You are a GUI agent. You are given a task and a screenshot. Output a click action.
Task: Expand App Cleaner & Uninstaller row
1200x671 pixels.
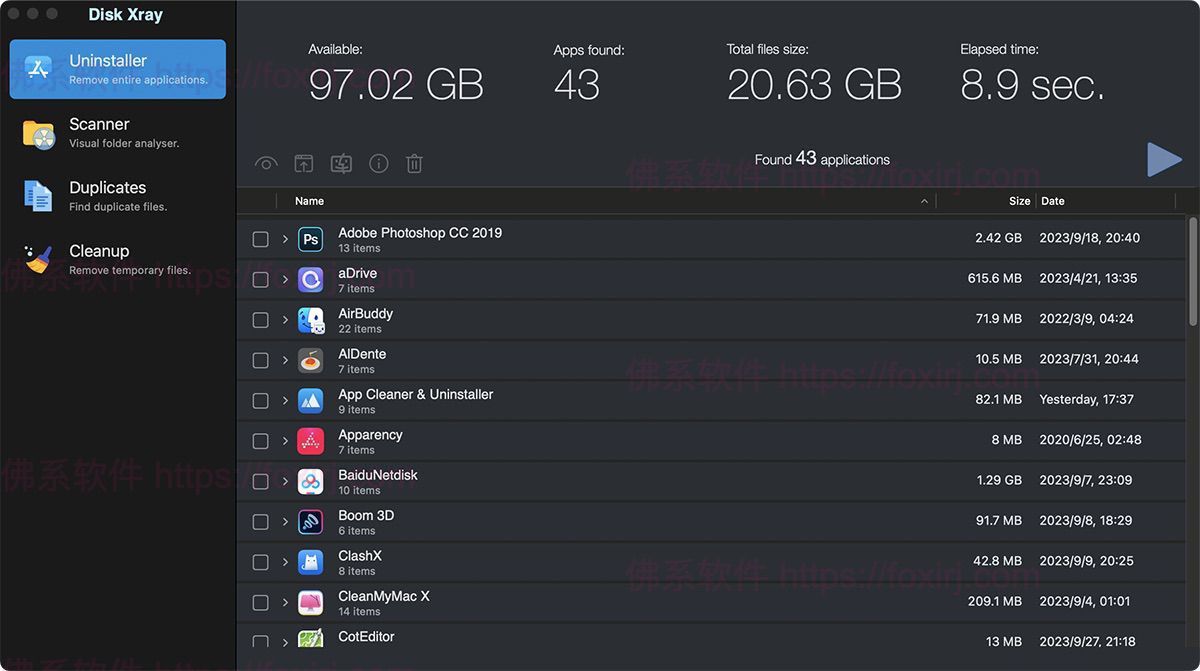[285, 401]
